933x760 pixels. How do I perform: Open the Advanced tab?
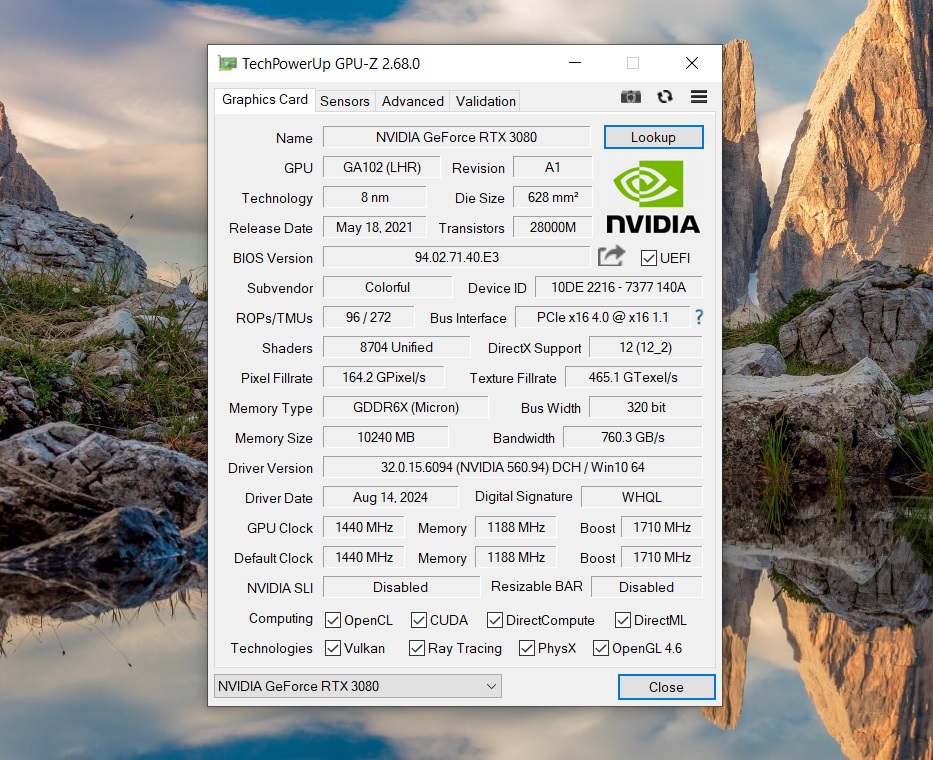pos(412,101)
